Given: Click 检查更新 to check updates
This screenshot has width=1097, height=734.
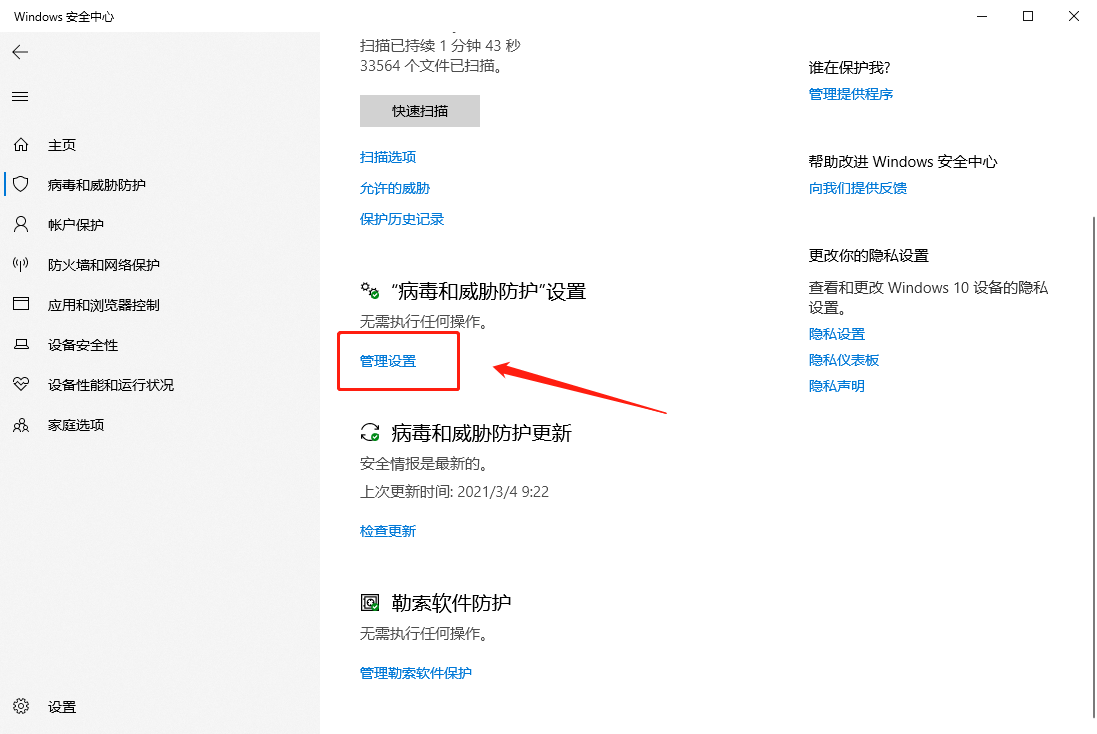Looking at the screenshot, I should (x=388, y=531).
